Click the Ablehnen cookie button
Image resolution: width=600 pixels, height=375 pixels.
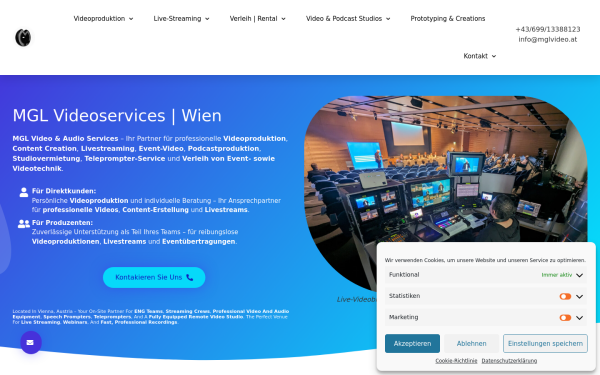(471, 344)
